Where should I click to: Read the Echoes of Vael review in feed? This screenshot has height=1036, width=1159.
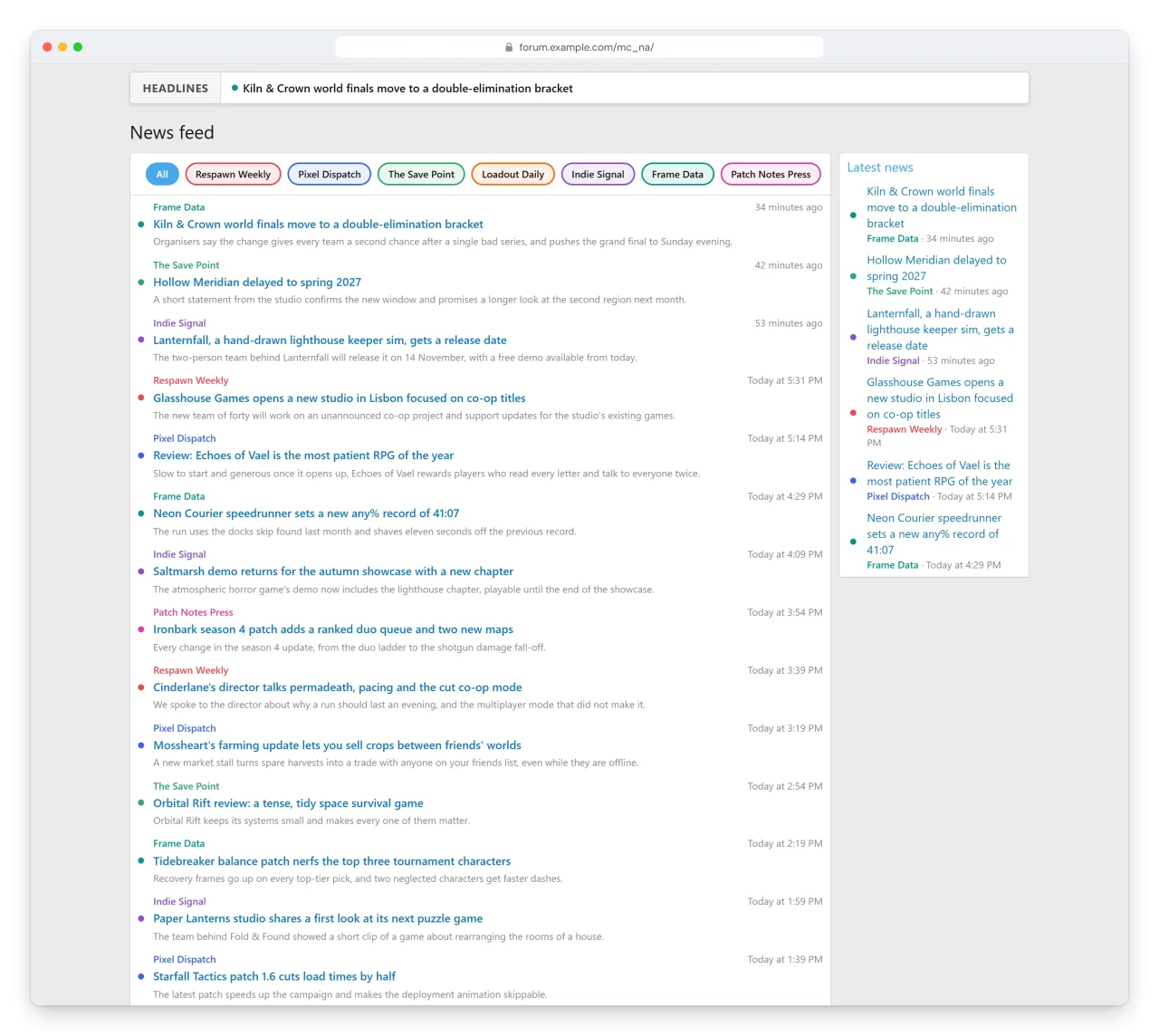pyautogui.click(x=303, y=456)
